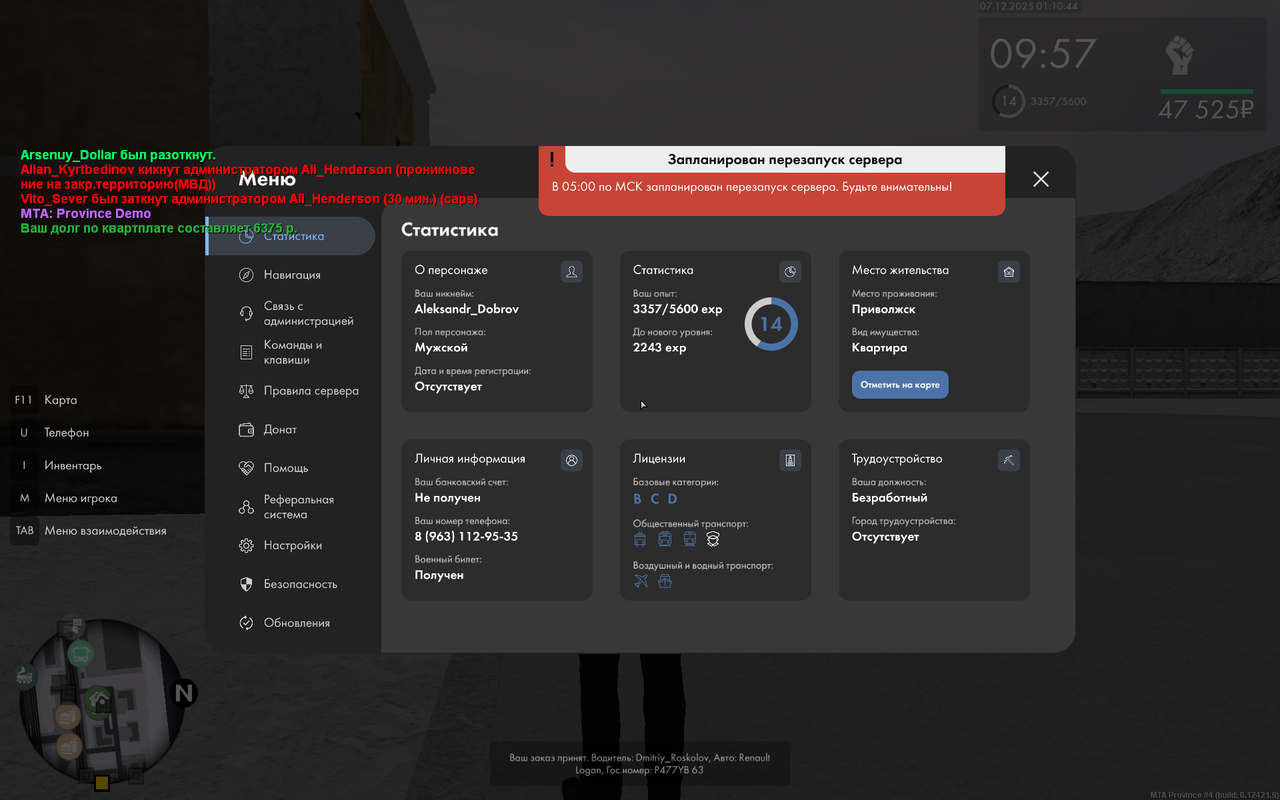Click the license badge icon in Лицензии card
The height and width of the screenshot is (800, 1280).
(790, 460)
